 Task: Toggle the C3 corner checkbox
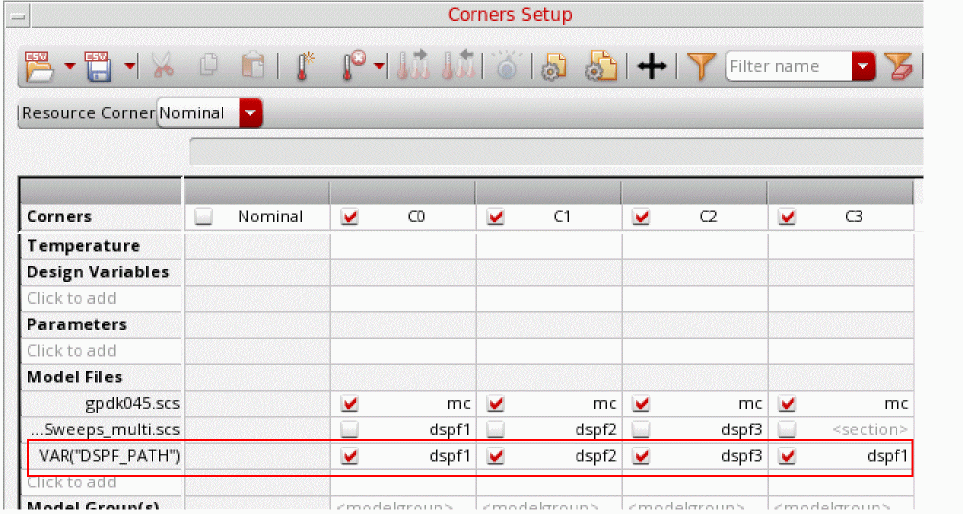(x=787, y=217)
